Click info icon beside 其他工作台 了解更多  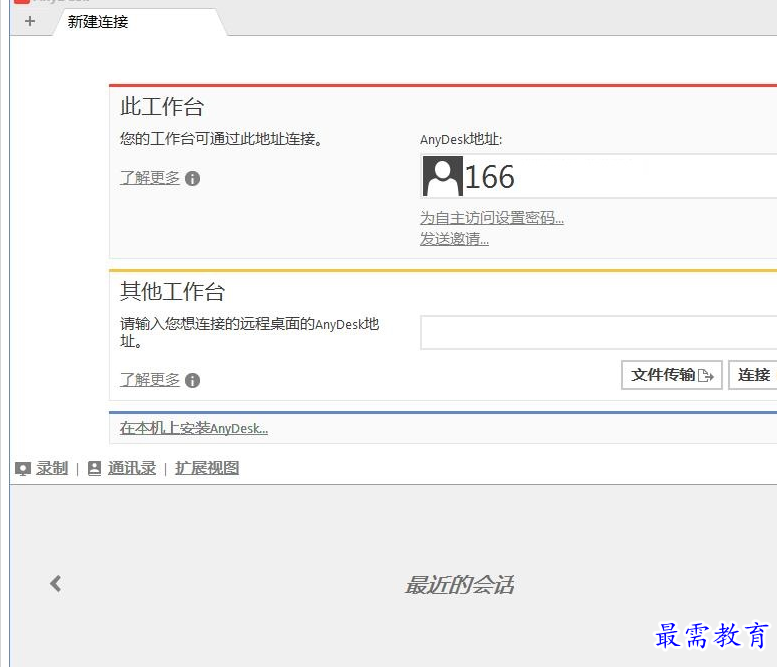(x=192, y=380)
